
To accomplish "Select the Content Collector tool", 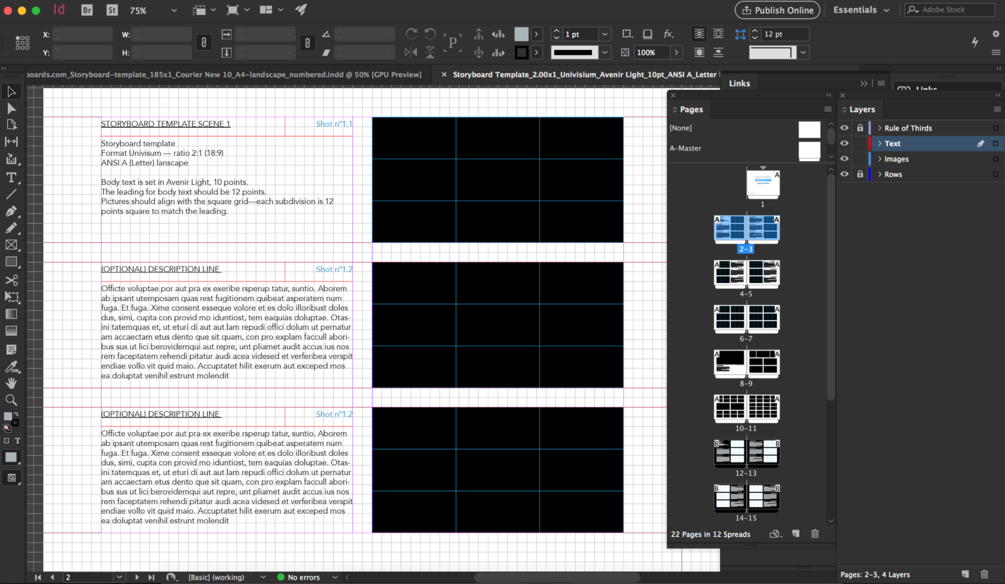I will 11,159.
